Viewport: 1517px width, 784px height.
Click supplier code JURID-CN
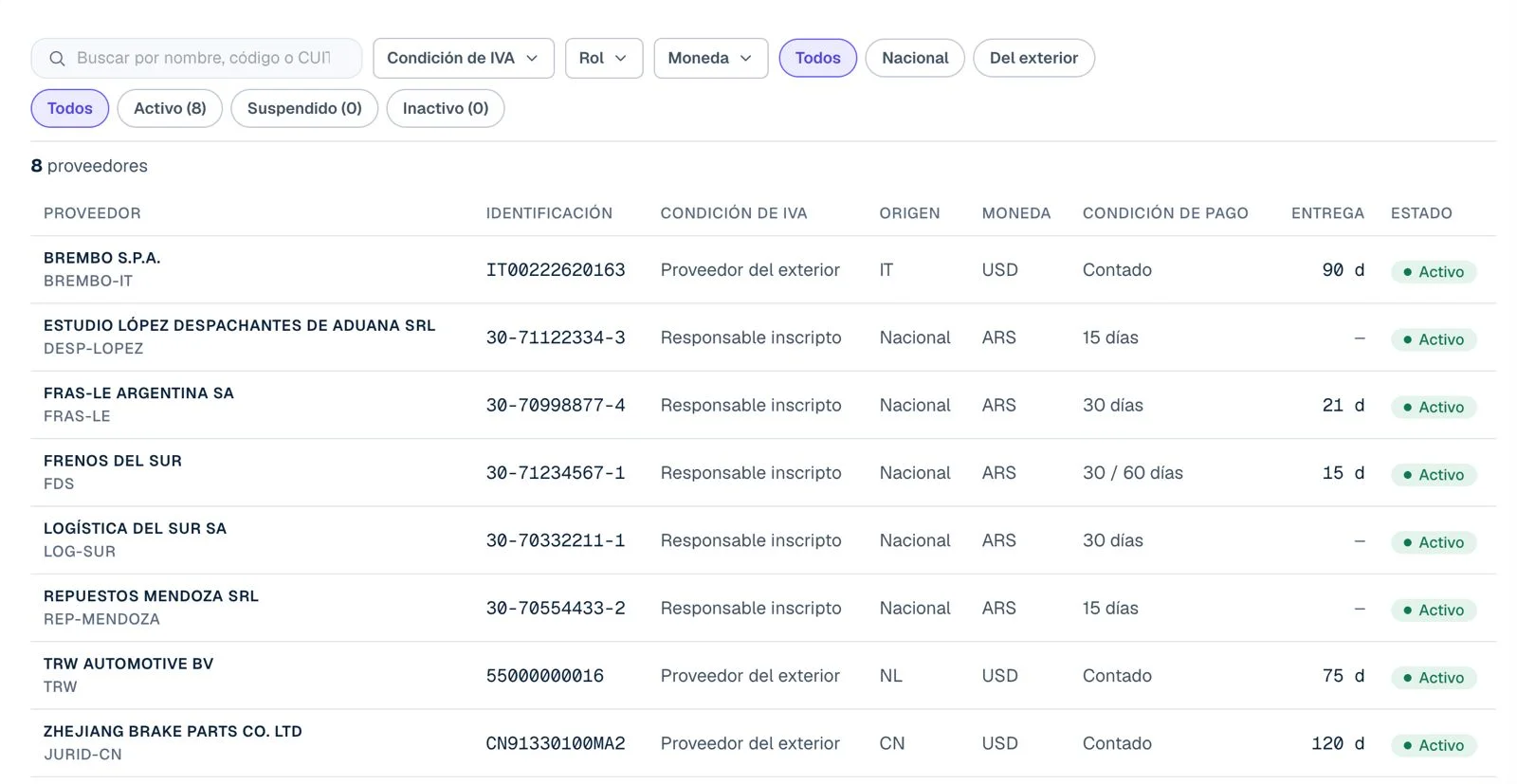click(x=82, y=756)
